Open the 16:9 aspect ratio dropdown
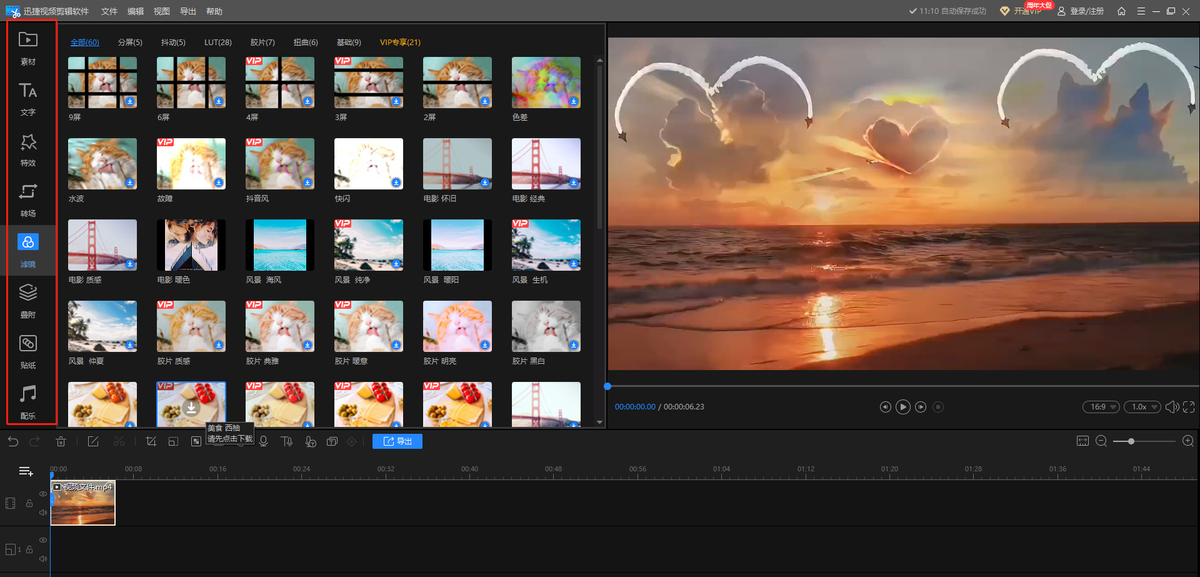 1100,407
